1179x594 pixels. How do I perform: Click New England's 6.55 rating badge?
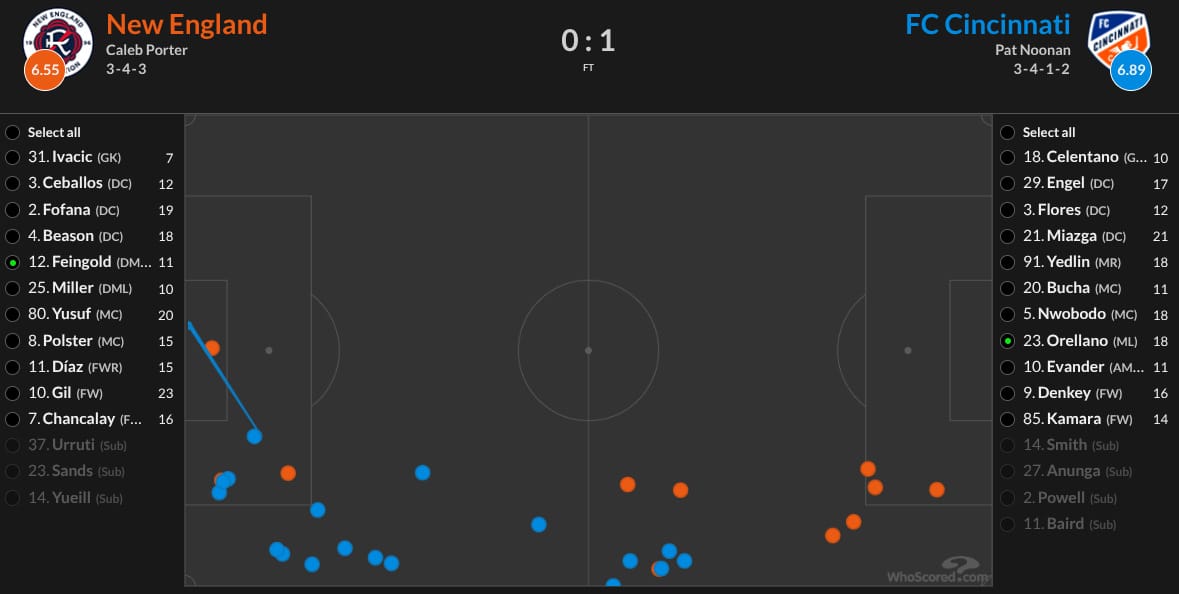(45, 70)
